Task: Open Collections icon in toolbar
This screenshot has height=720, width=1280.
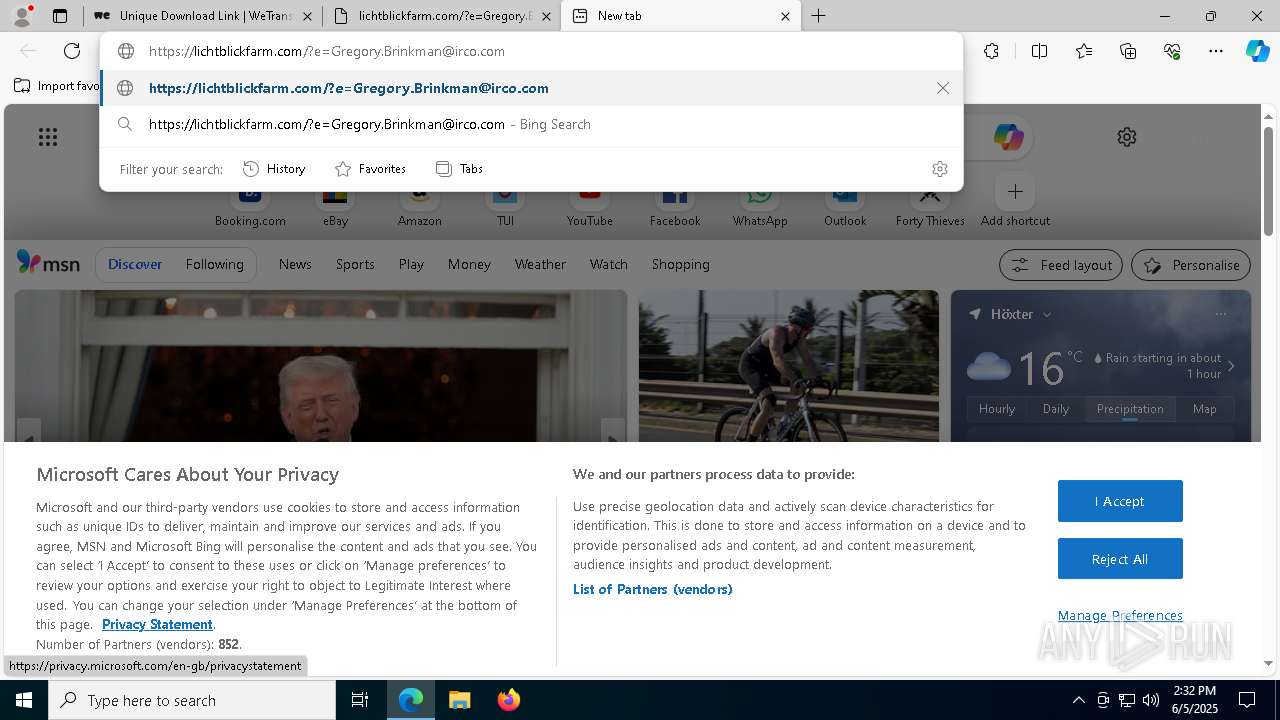Action: (1128, 51)
